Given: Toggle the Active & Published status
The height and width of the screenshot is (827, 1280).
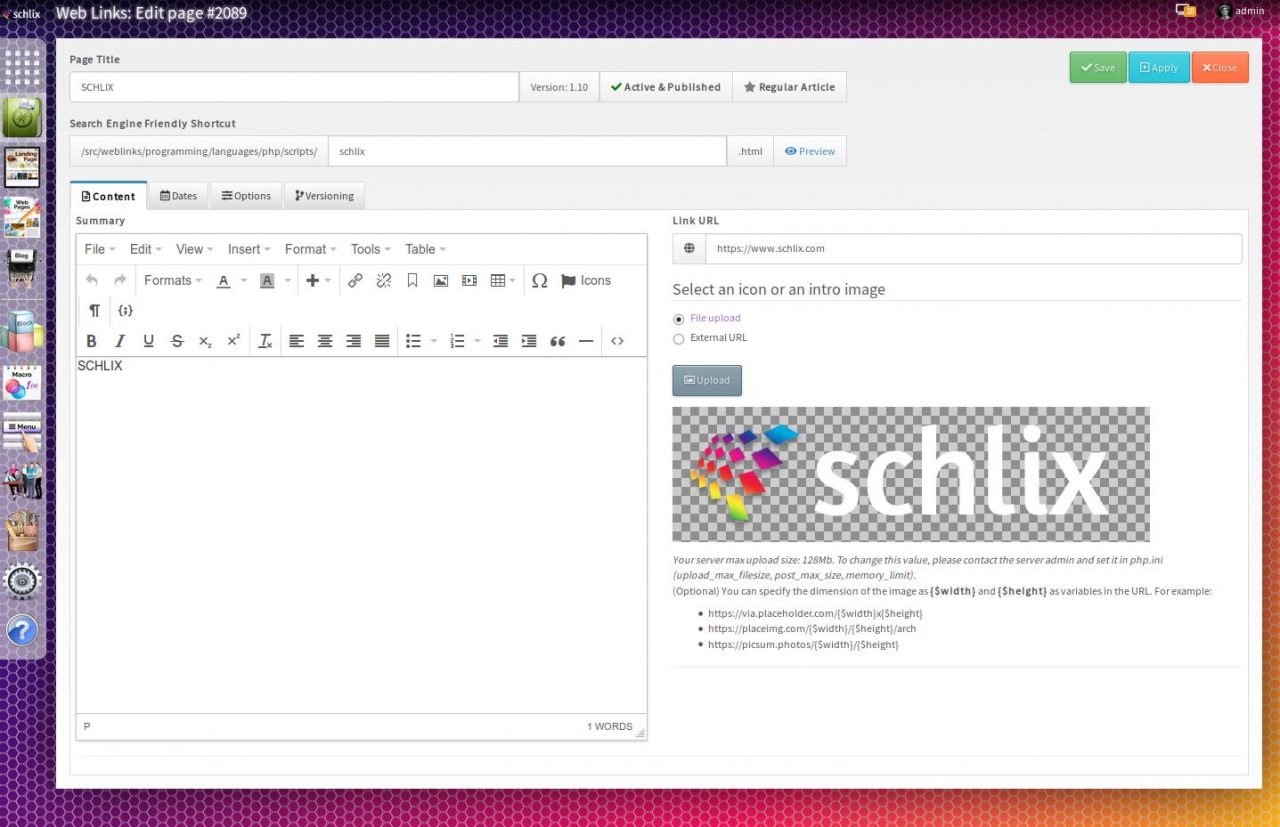Looking at the screenshot, I should (666, 87).
